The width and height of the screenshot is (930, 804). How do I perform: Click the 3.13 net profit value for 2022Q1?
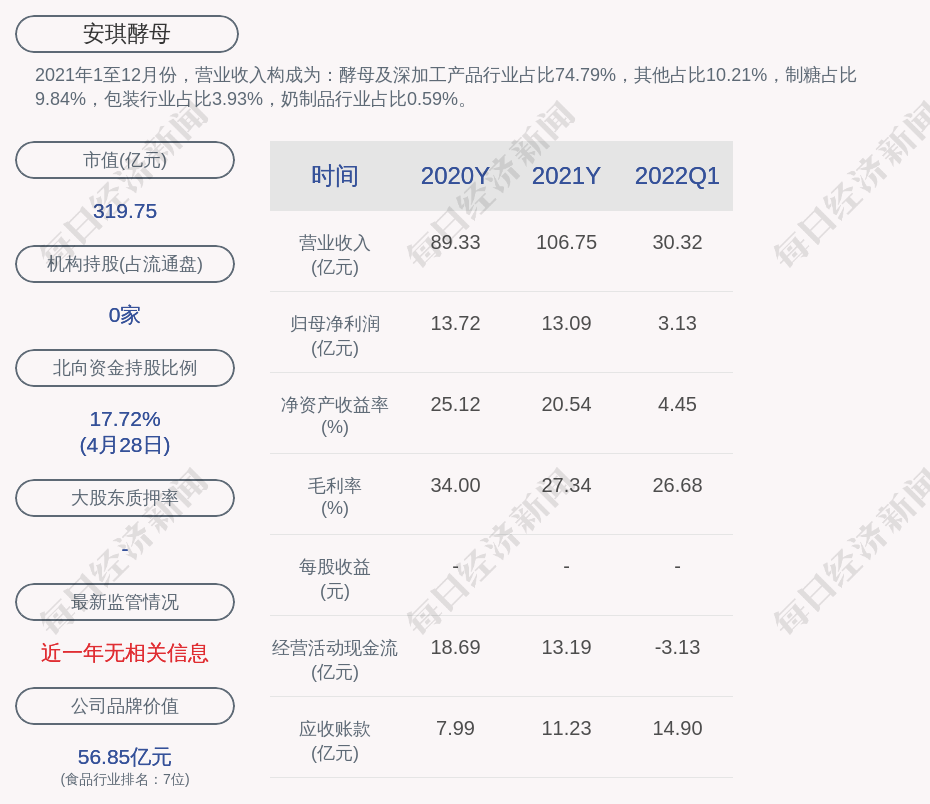(x=677, y=323)
